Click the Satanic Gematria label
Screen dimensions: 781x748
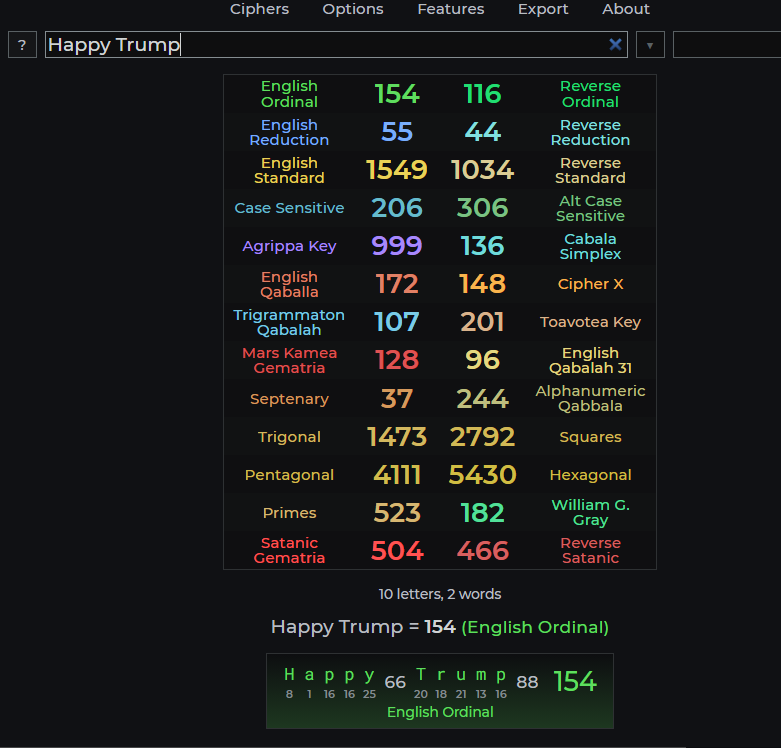click(x=289, y=550)
